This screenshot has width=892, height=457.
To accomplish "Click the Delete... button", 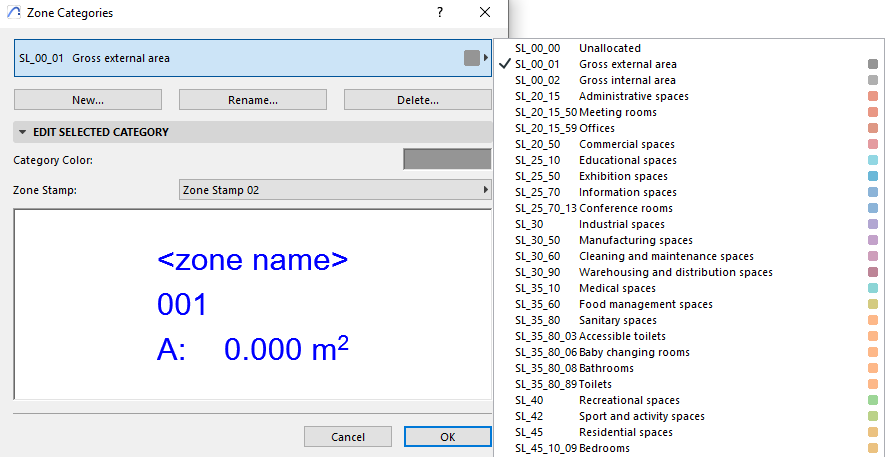I will (x=418, y=100).
